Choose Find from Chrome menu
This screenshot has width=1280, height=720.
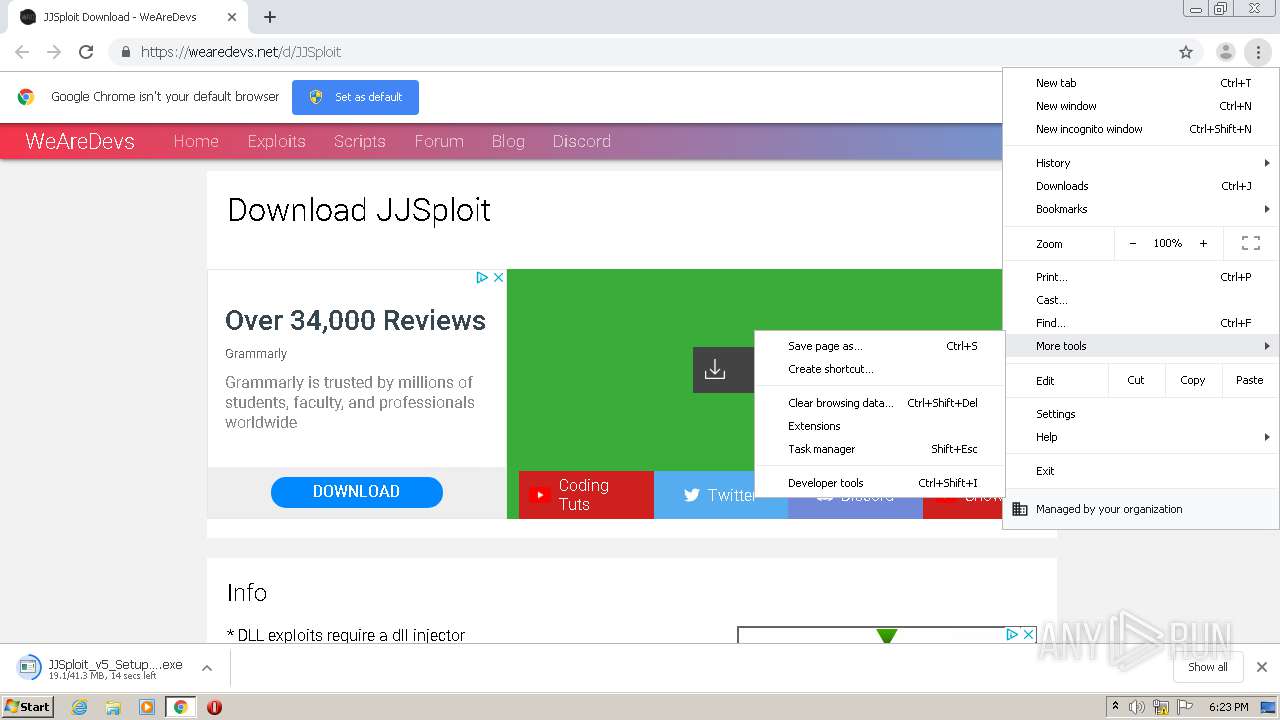[1141, 323]
